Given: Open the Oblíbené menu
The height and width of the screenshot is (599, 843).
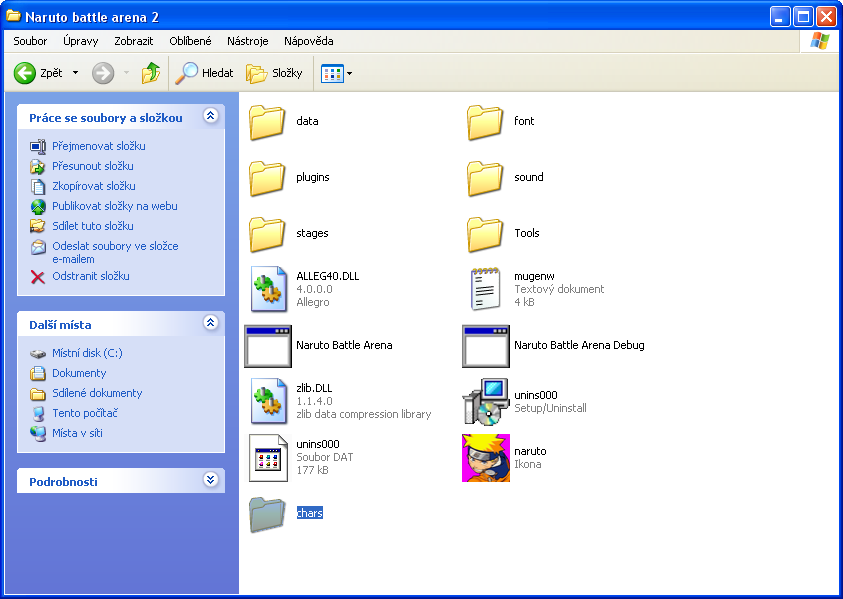Looking at the screenshot, I should pyautogui.click(x=190, y=41).
